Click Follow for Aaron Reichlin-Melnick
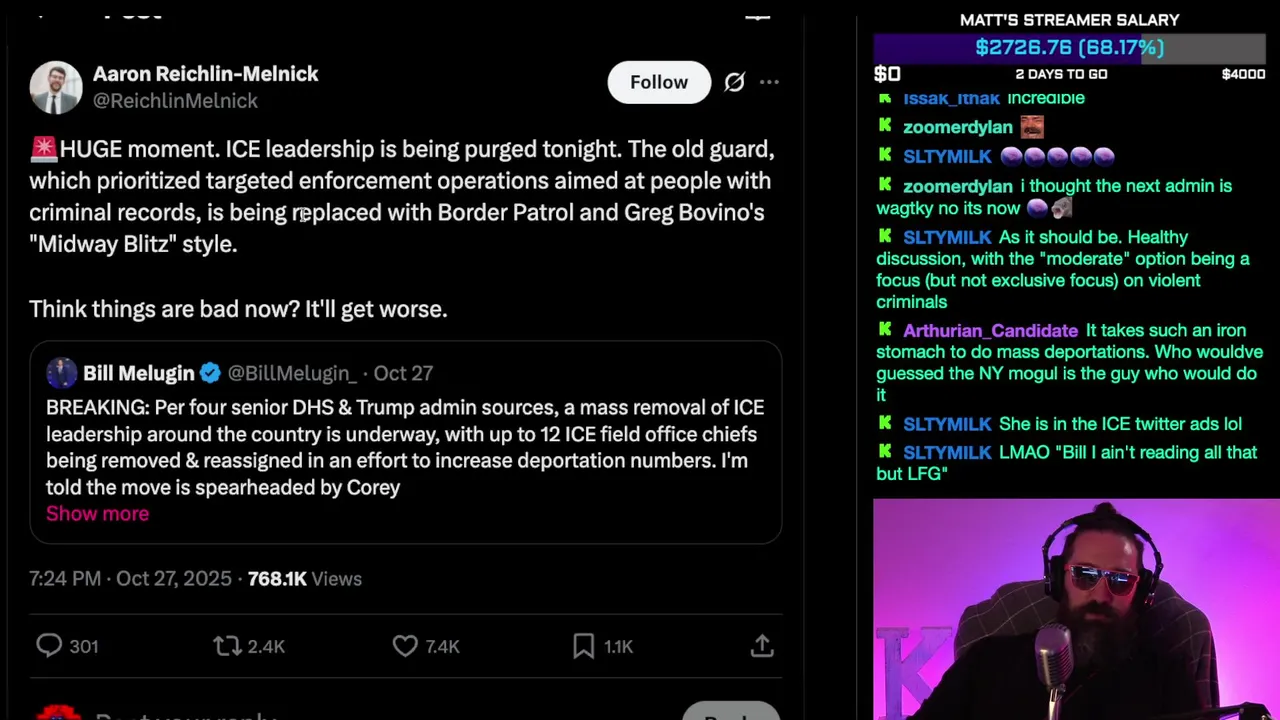The width and height of the screenshot is (1280, 720). [659, 82]
